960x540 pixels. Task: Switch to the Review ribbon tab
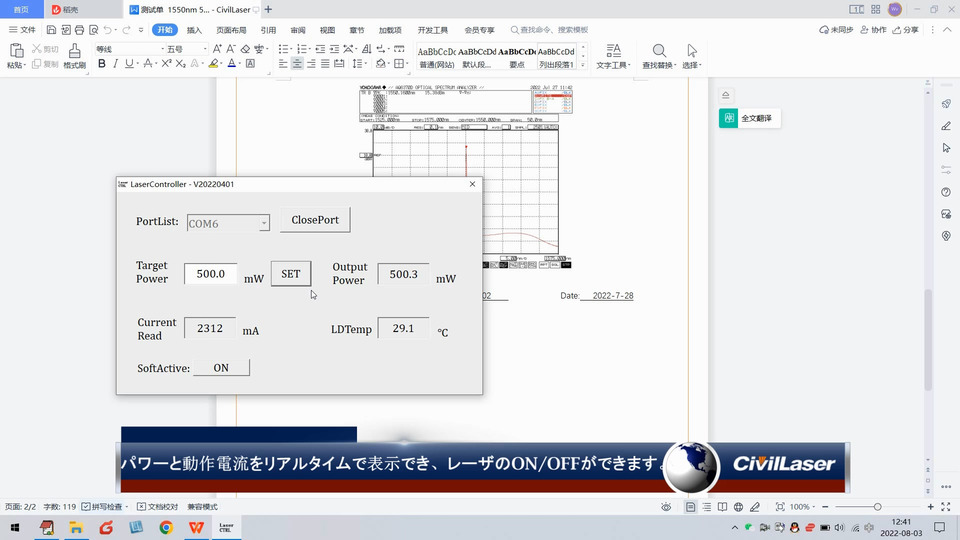coord(298,29)
